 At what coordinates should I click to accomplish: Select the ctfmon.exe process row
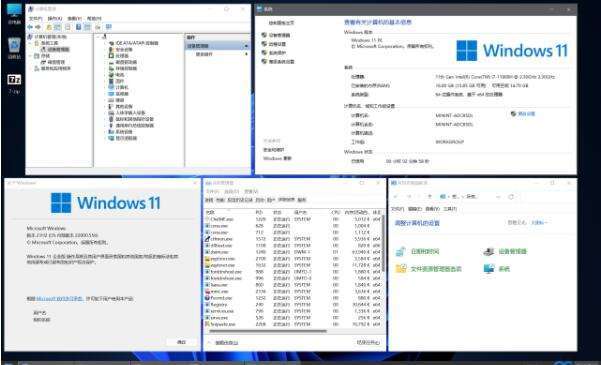tap(293, 239)
